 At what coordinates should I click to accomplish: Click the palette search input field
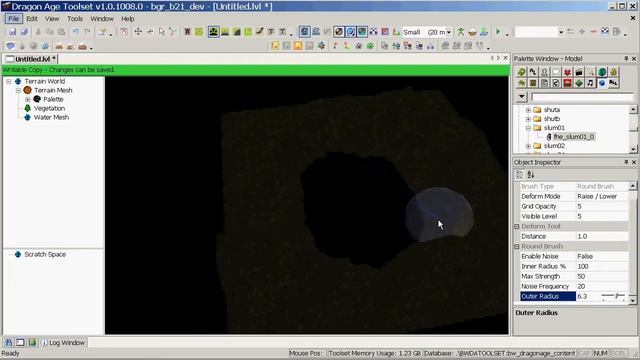[582, 97]
